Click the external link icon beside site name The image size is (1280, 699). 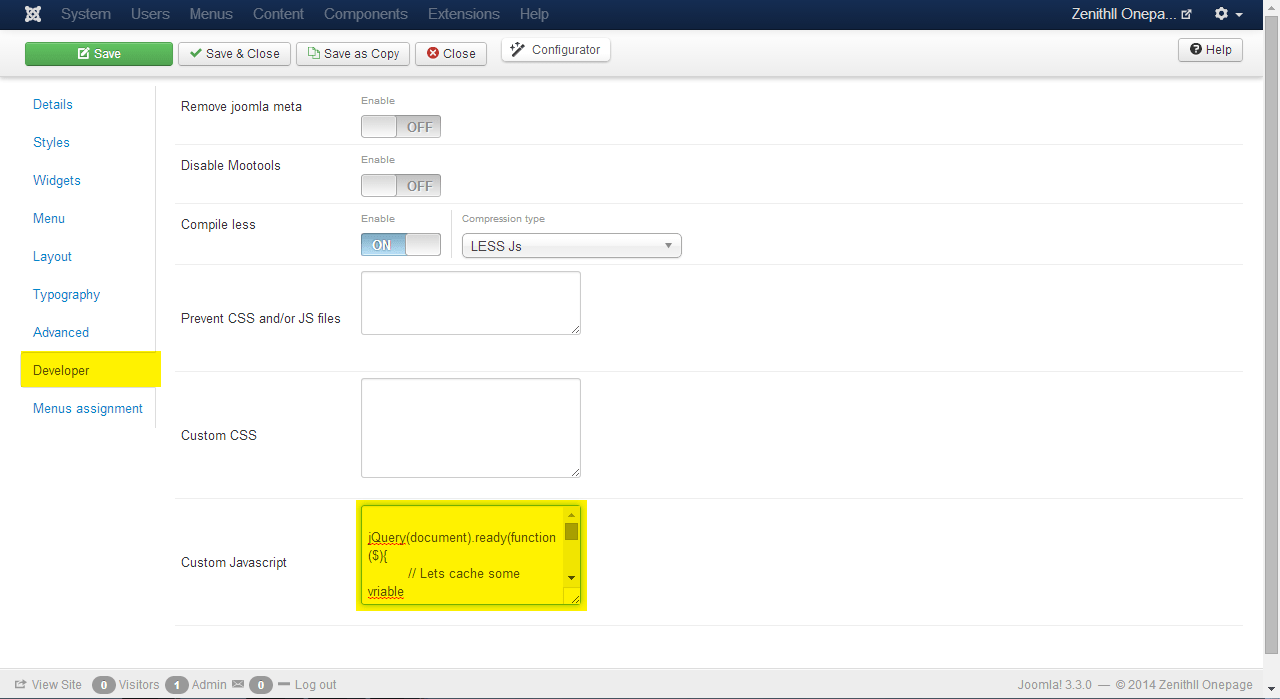point(1186,15)
